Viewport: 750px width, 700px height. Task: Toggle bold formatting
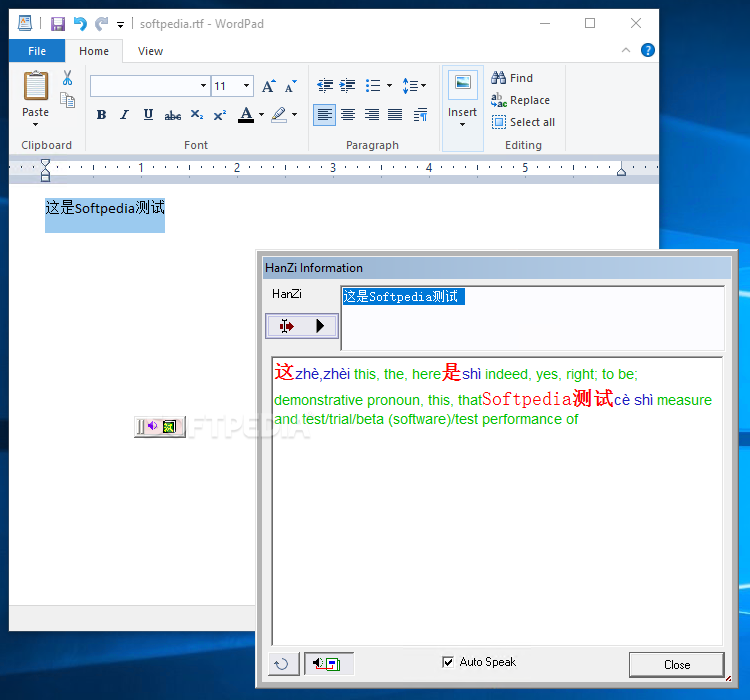(101, 115)
